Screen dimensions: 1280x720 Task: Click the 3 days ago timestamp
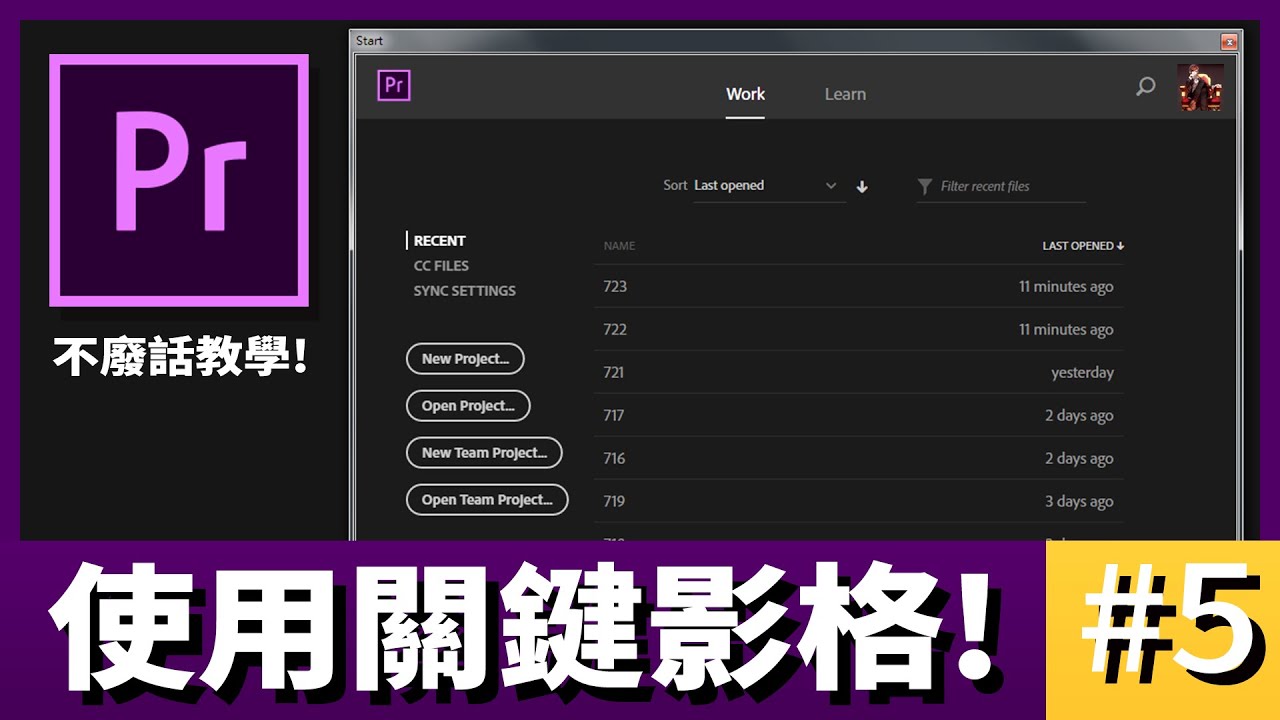pyautogui.click(x=1079, y=501)
